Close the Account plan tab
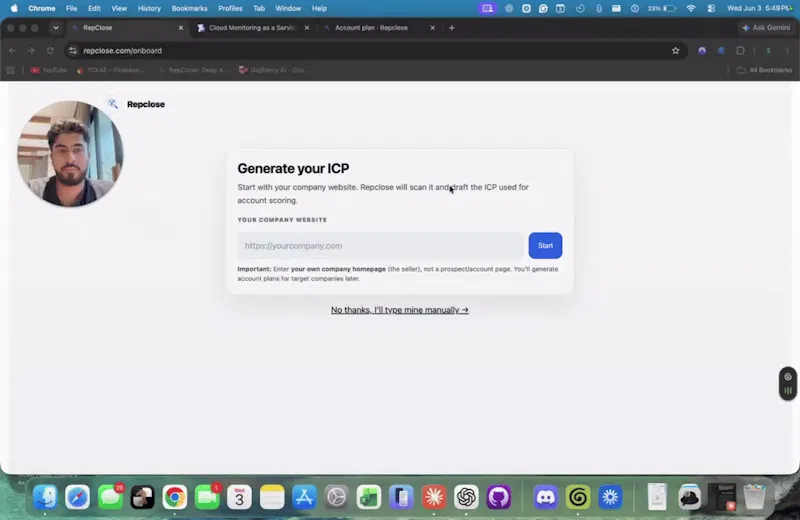Image resolution: width=800 pixels, height=520 pixels. [433, 28]
